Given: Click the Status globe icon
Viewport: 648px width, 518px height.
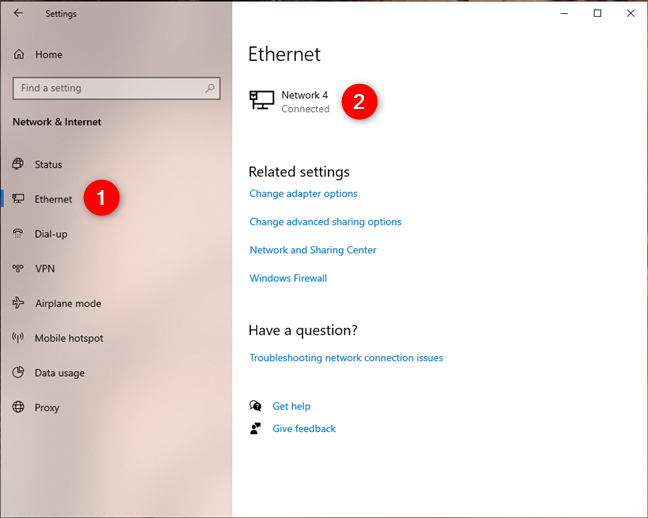Looking at the screenshot, I should 18,164.
